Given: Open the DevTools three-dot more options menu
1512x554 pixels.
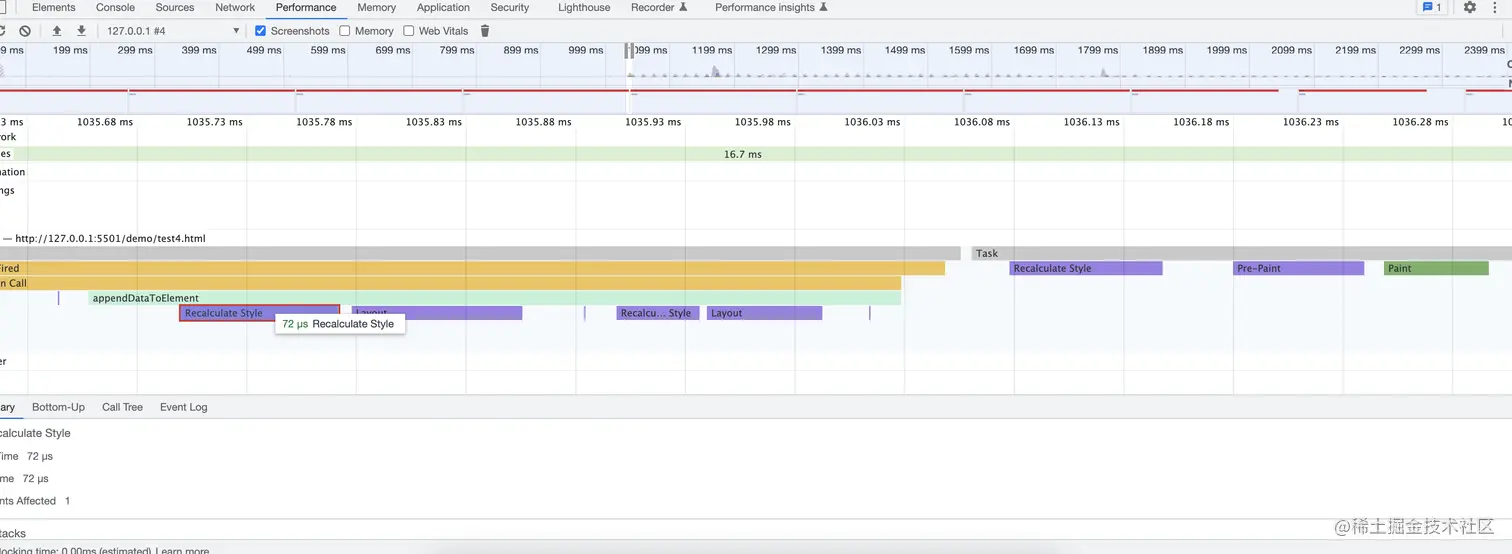Looking at the screenshot, I should click(x=1498, y=7).
